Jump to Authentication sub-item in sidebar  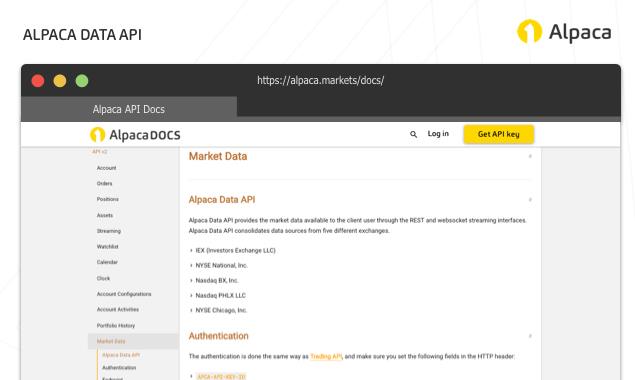(x=119, y=368)
